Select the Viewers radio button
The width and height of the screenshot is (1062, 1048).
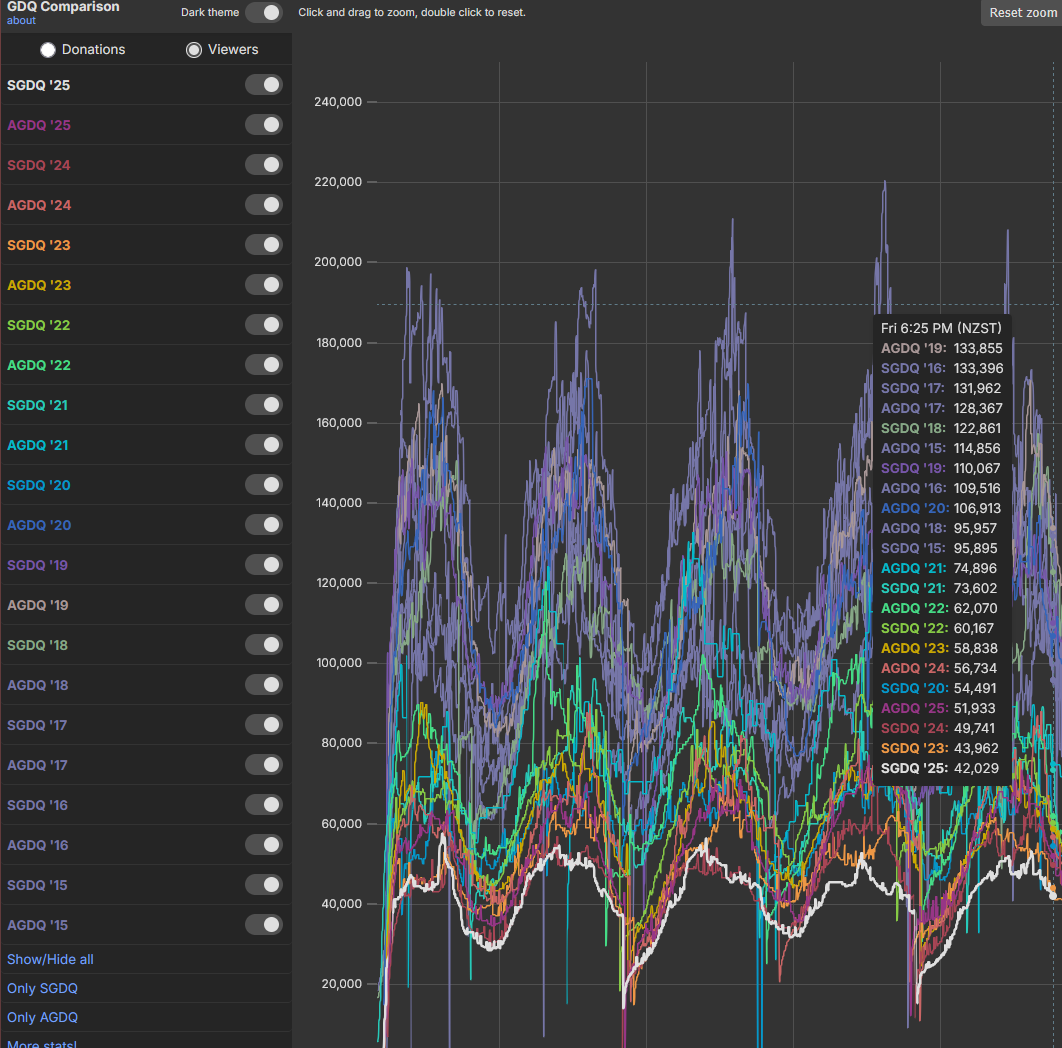[x=194, y=50]
